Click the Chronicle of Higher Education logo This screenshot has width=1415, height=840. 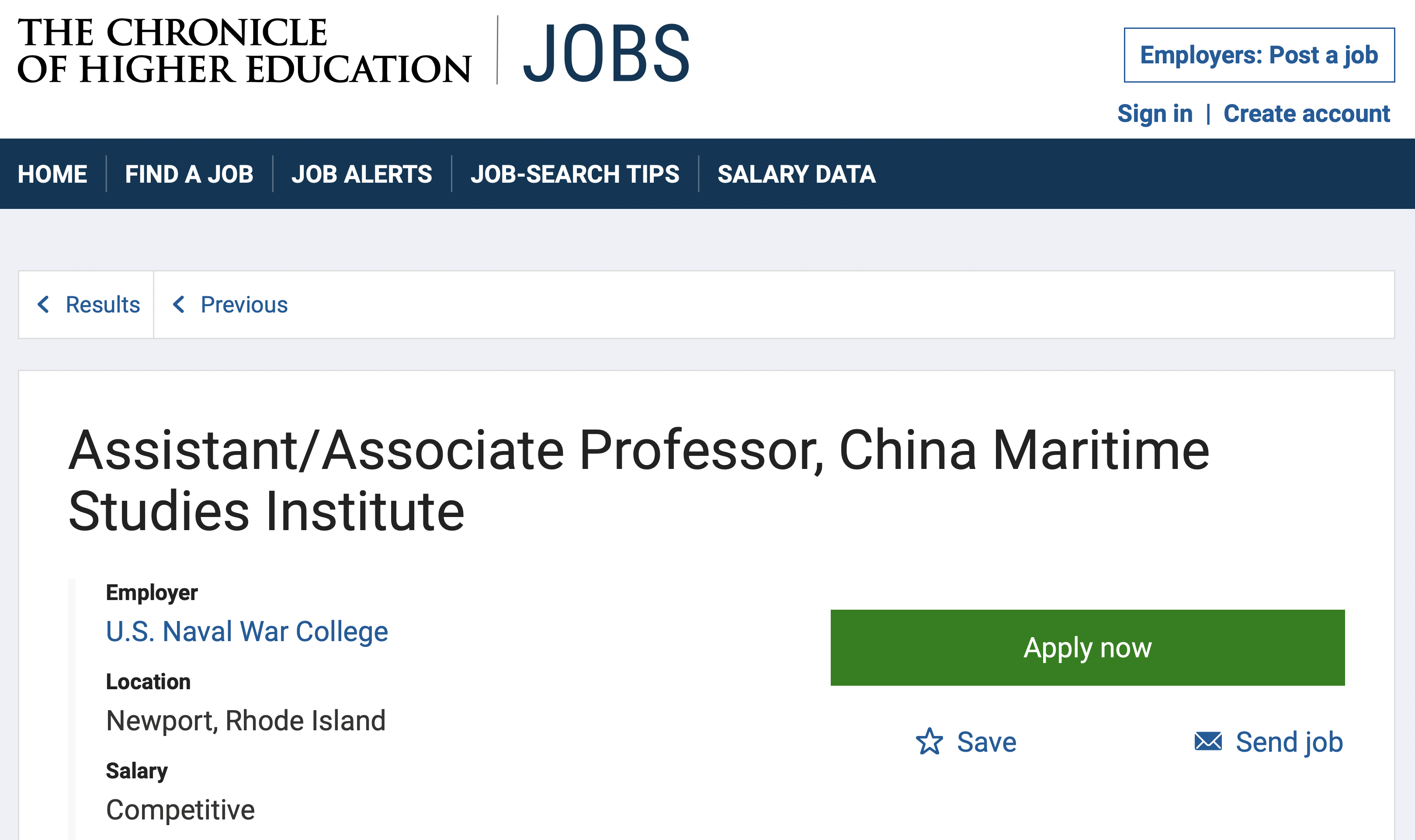[244, 50]
